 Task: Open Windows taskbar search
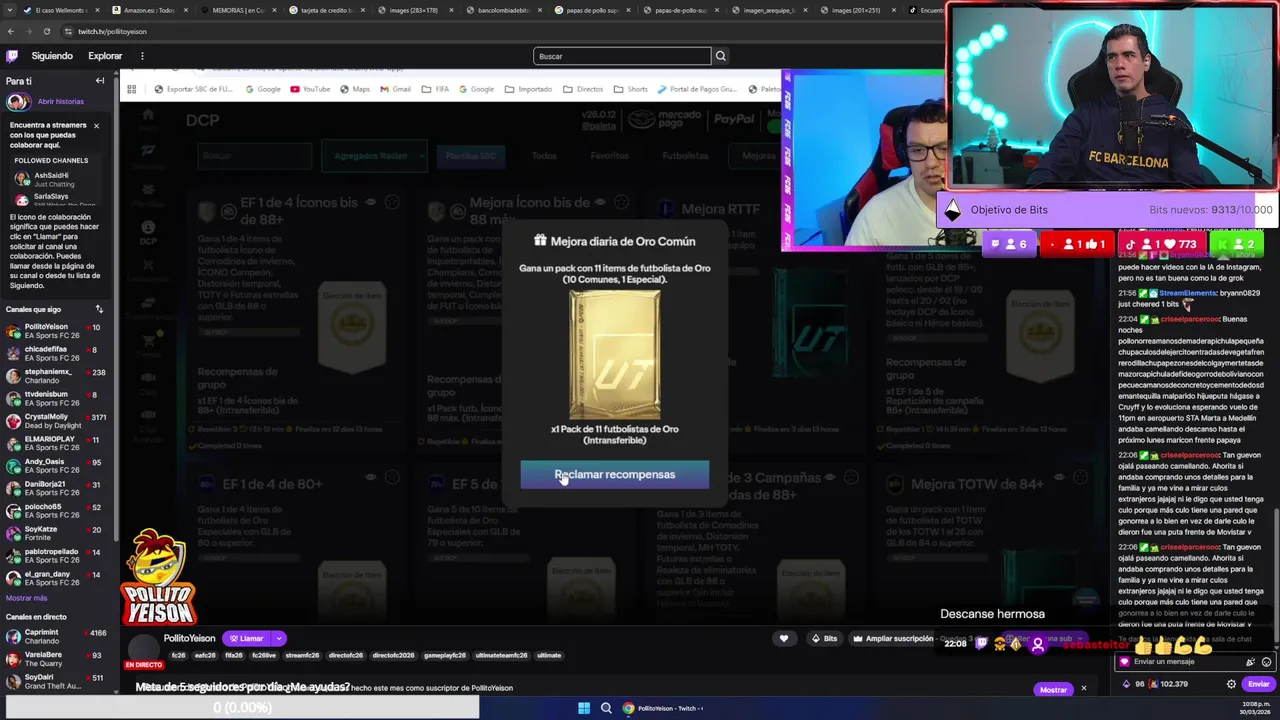pos(606,708)
